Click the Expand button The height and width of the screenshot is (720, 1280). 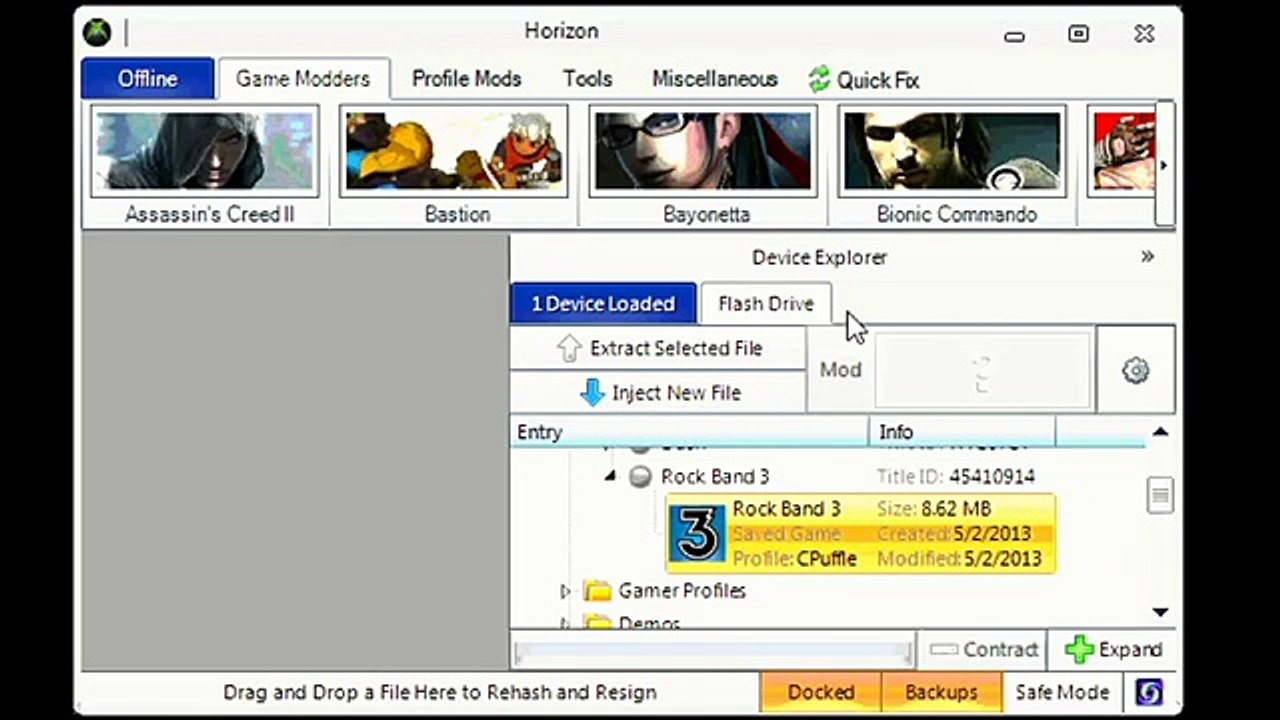[1112, 650]
